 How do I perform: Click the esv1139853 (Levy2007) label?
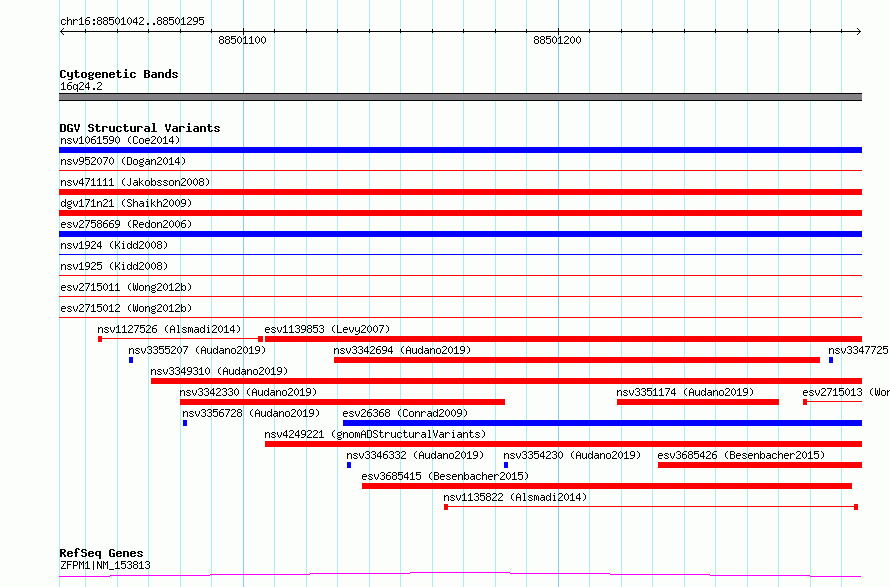tap(327, 329)
